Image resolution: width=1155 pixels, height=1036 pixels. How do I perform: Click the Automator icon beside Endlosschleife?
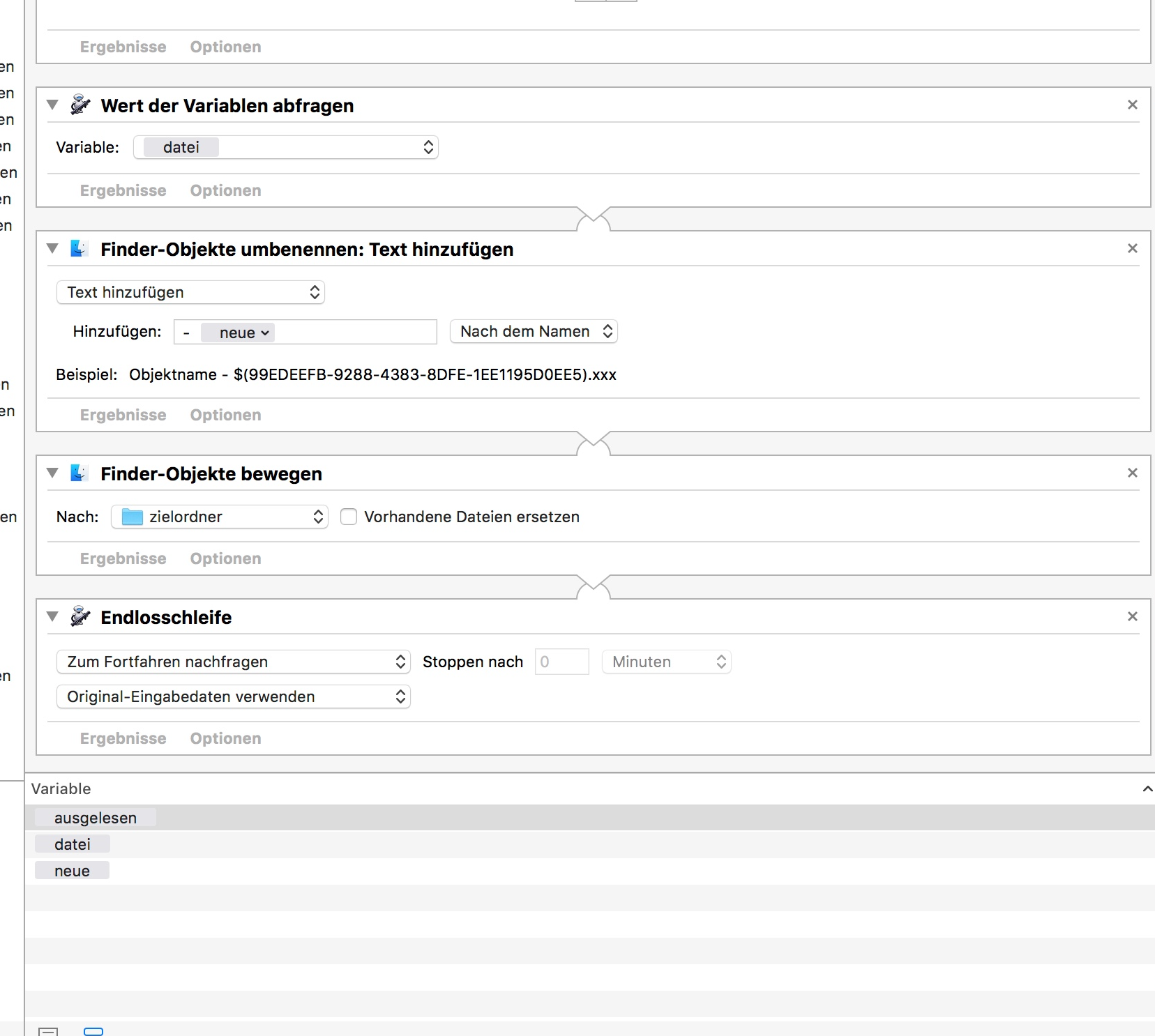pyautogui.click(x=80, y=617)
